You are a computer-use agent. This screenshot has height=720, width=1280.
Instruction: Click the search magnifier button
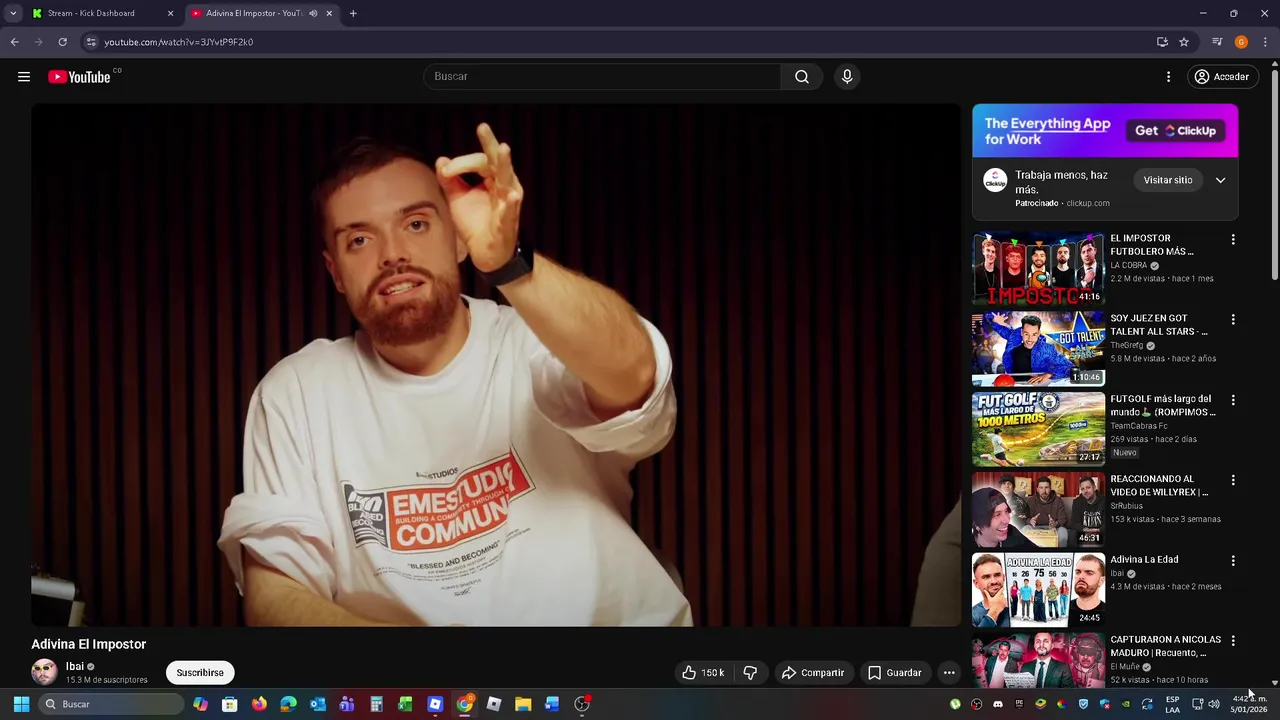point(802,77)
